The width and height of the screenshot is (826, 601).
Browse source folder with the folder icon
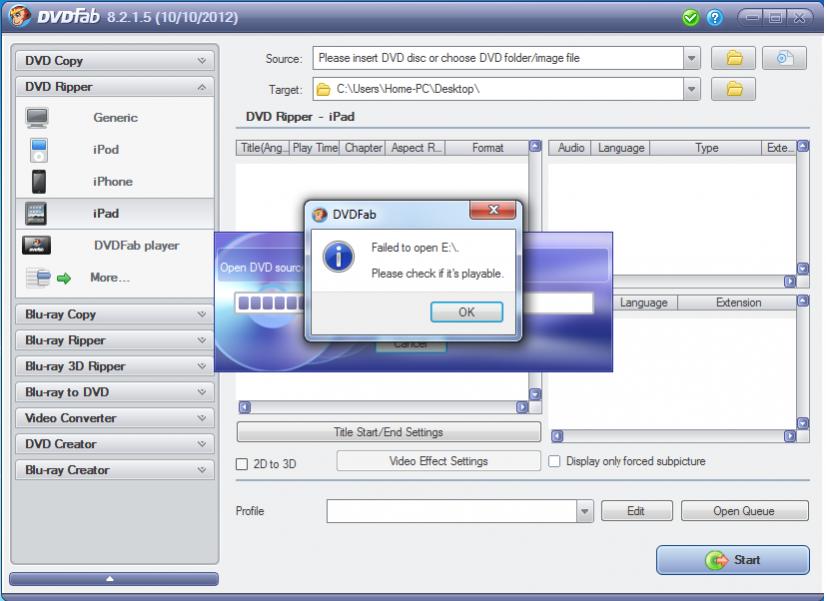(734, 58)
